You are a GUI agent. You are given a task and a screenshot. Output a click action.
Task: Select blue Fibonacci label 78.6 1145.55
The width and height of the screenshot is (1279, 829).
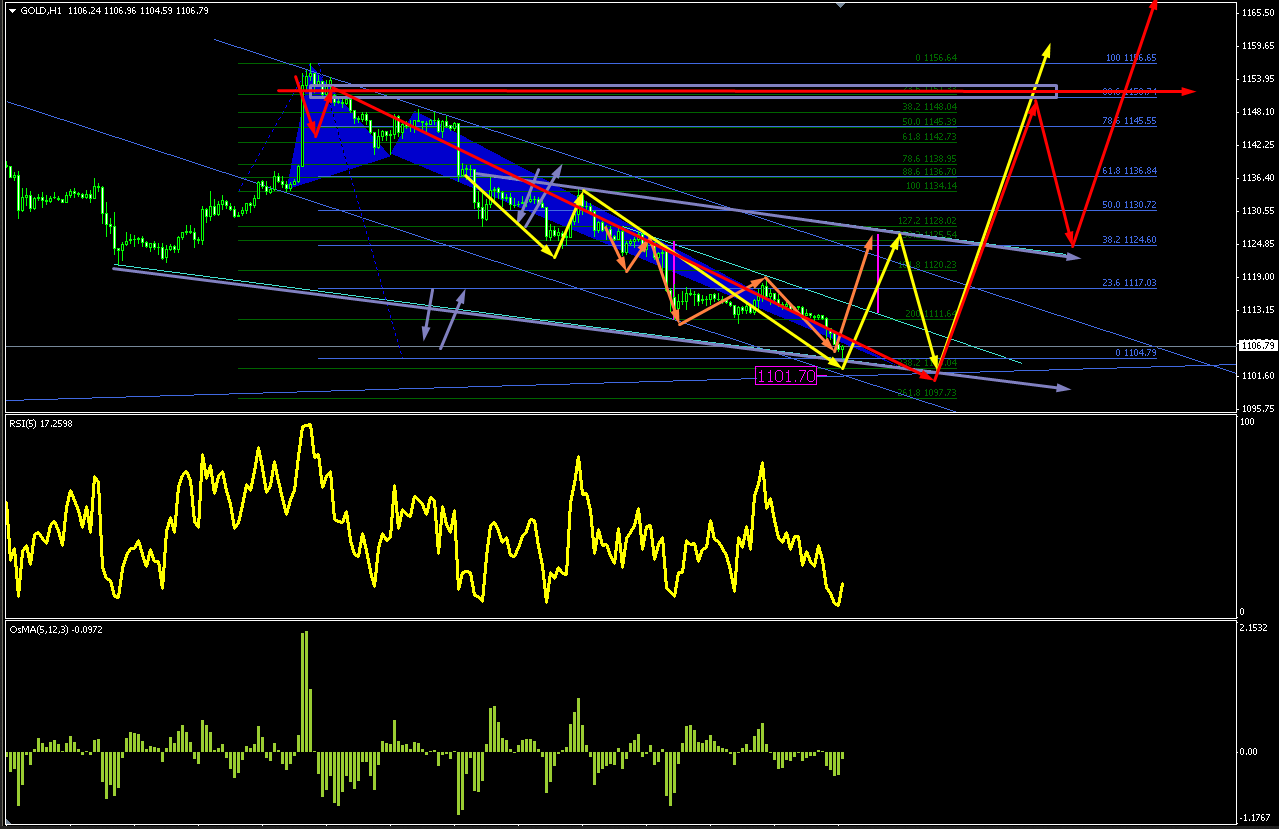click(x=1128, y=120)
